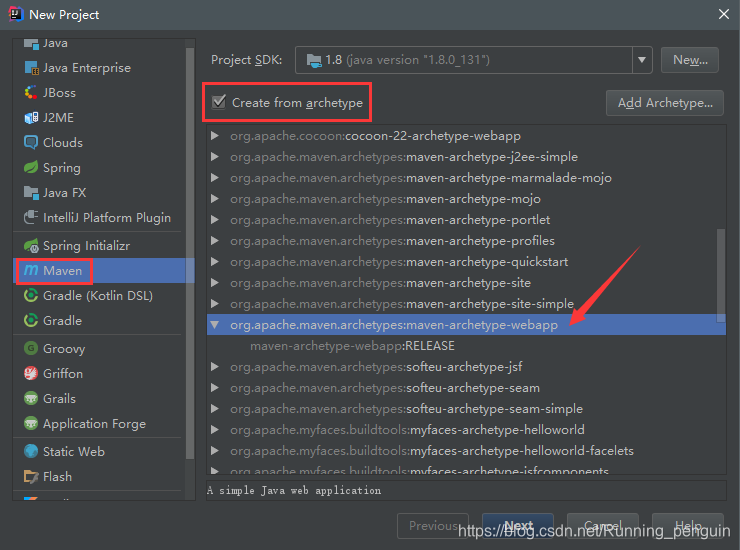Expand the maven-archetype-quickstart node

[215, 262]
